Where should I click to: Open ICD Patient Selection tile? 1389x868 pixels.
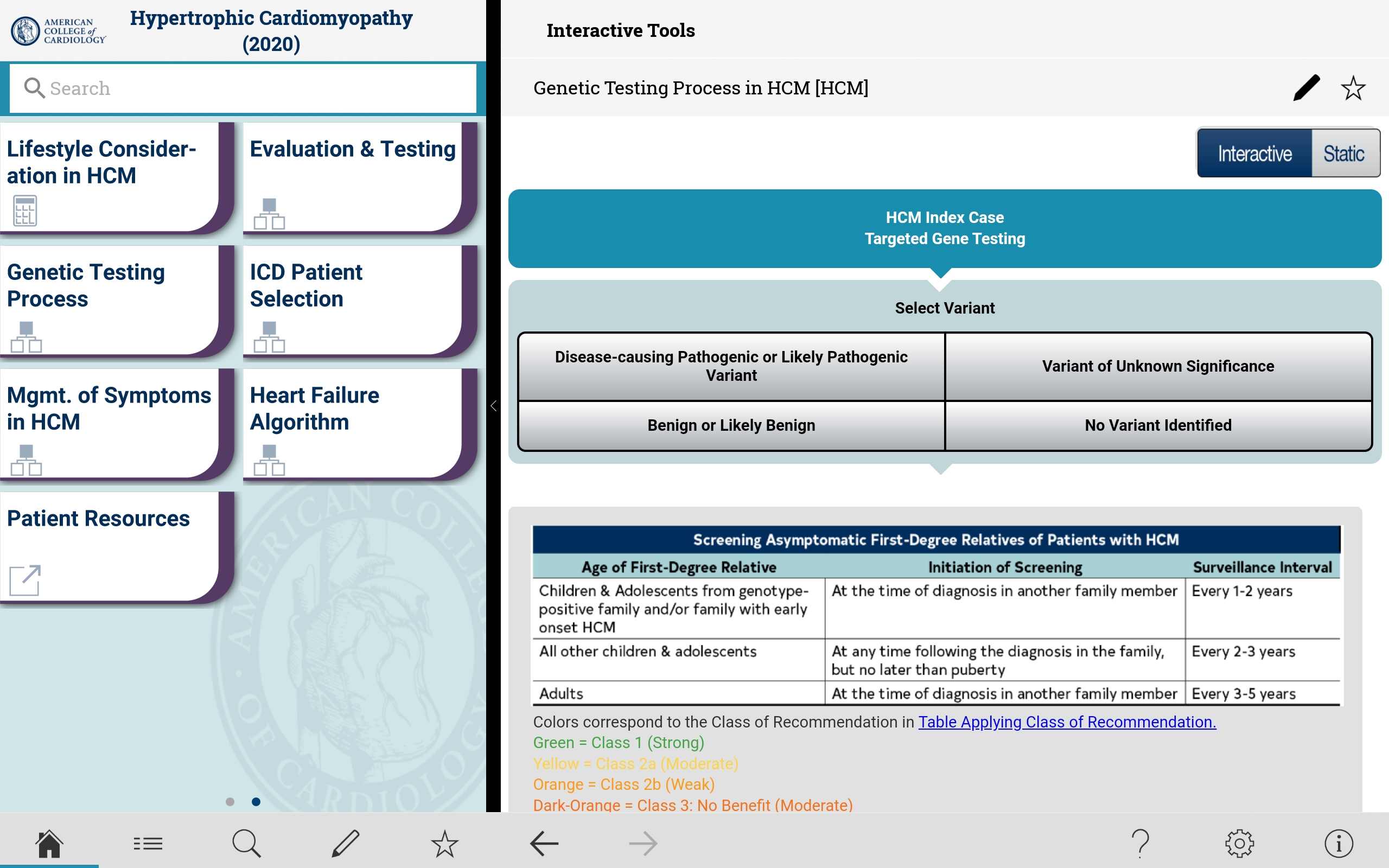click(x=353, y=298)
